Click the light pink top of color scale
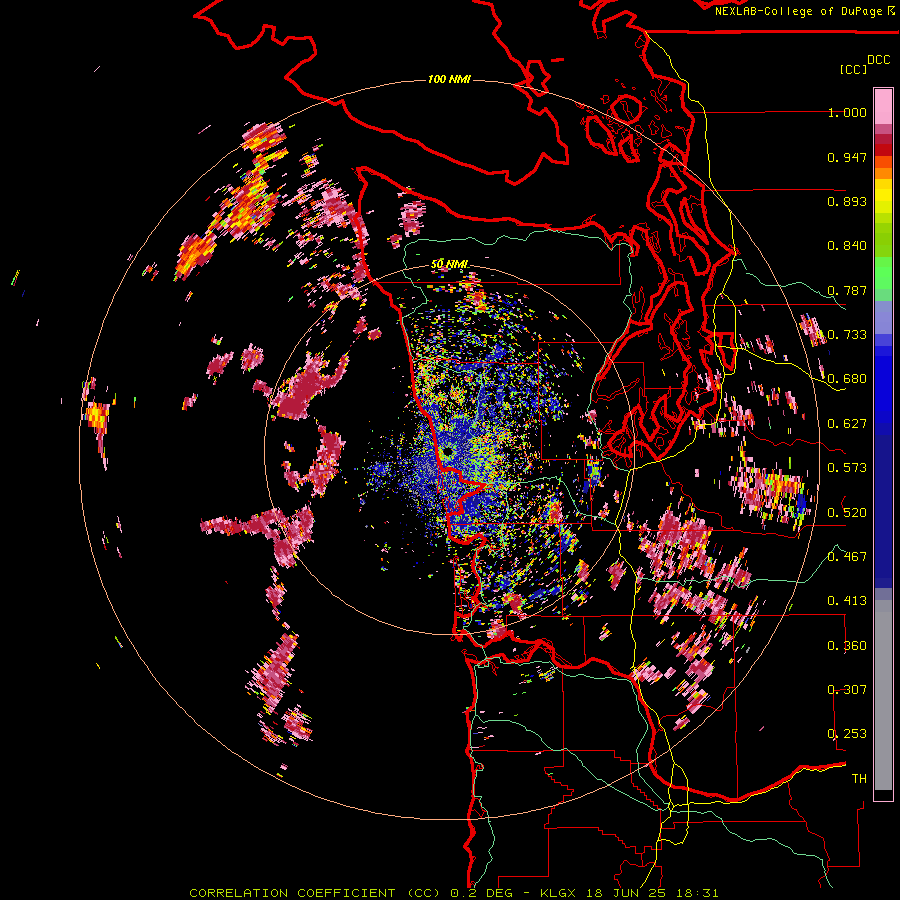 883,106
